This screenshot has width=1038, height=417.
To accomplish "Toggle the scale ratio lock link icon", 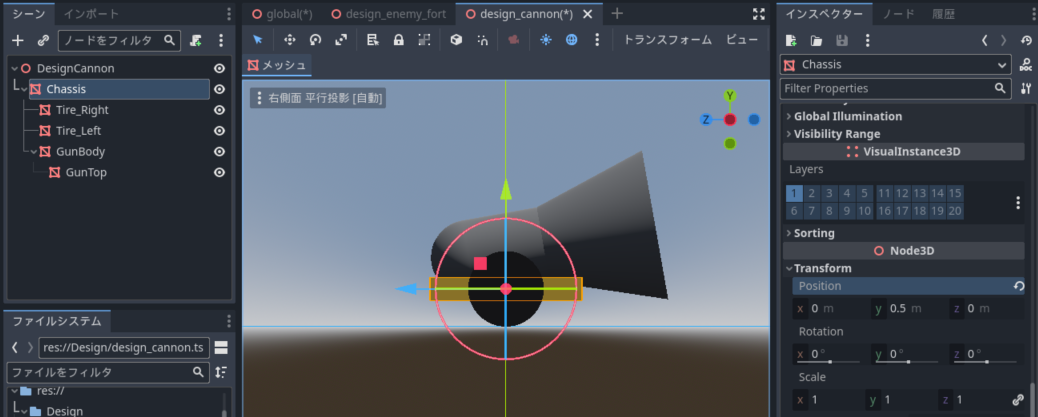I will point(1018,400).
